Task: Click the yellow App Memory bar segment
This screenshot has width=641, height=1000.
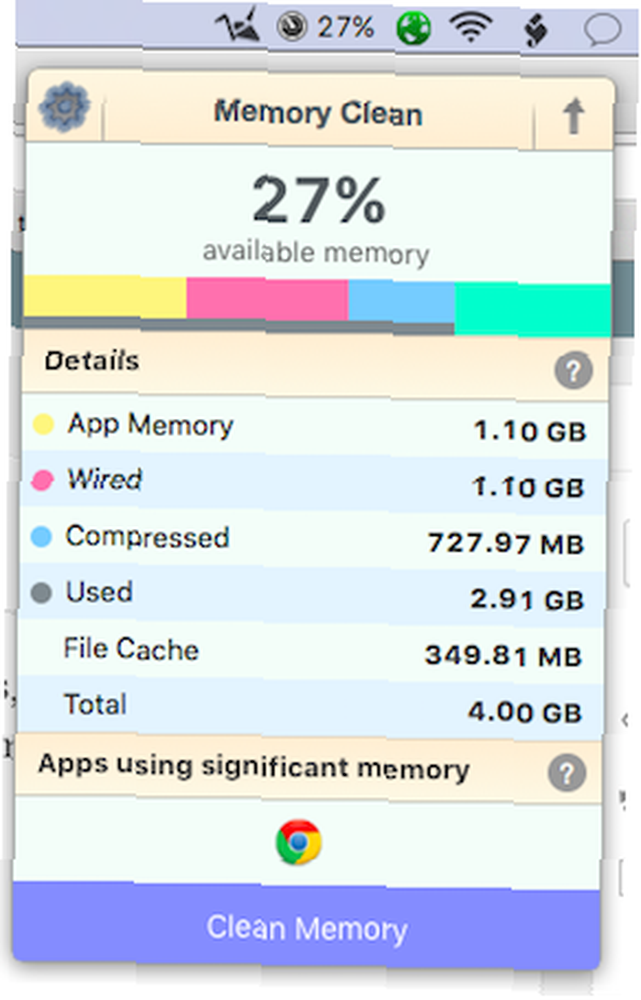Action: pos(105,297)
